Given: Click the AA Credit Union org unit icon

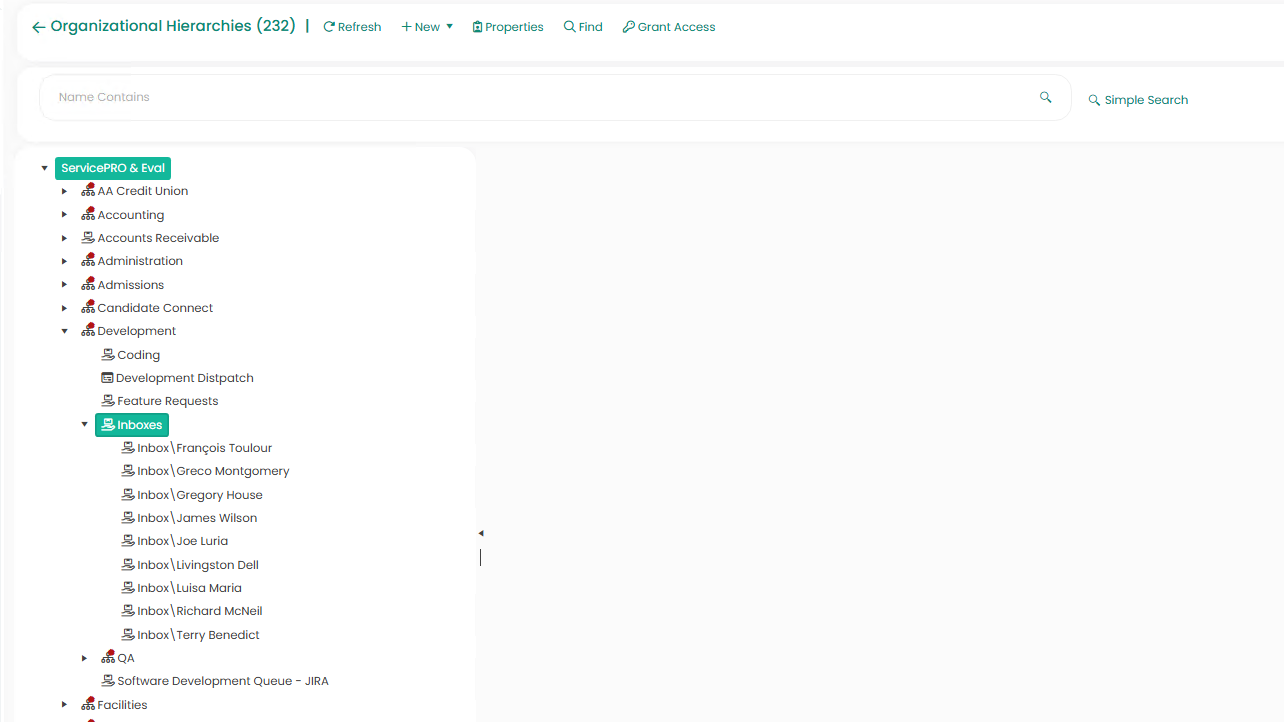Looking at the screenshot, I should click(x=88, y=191).
